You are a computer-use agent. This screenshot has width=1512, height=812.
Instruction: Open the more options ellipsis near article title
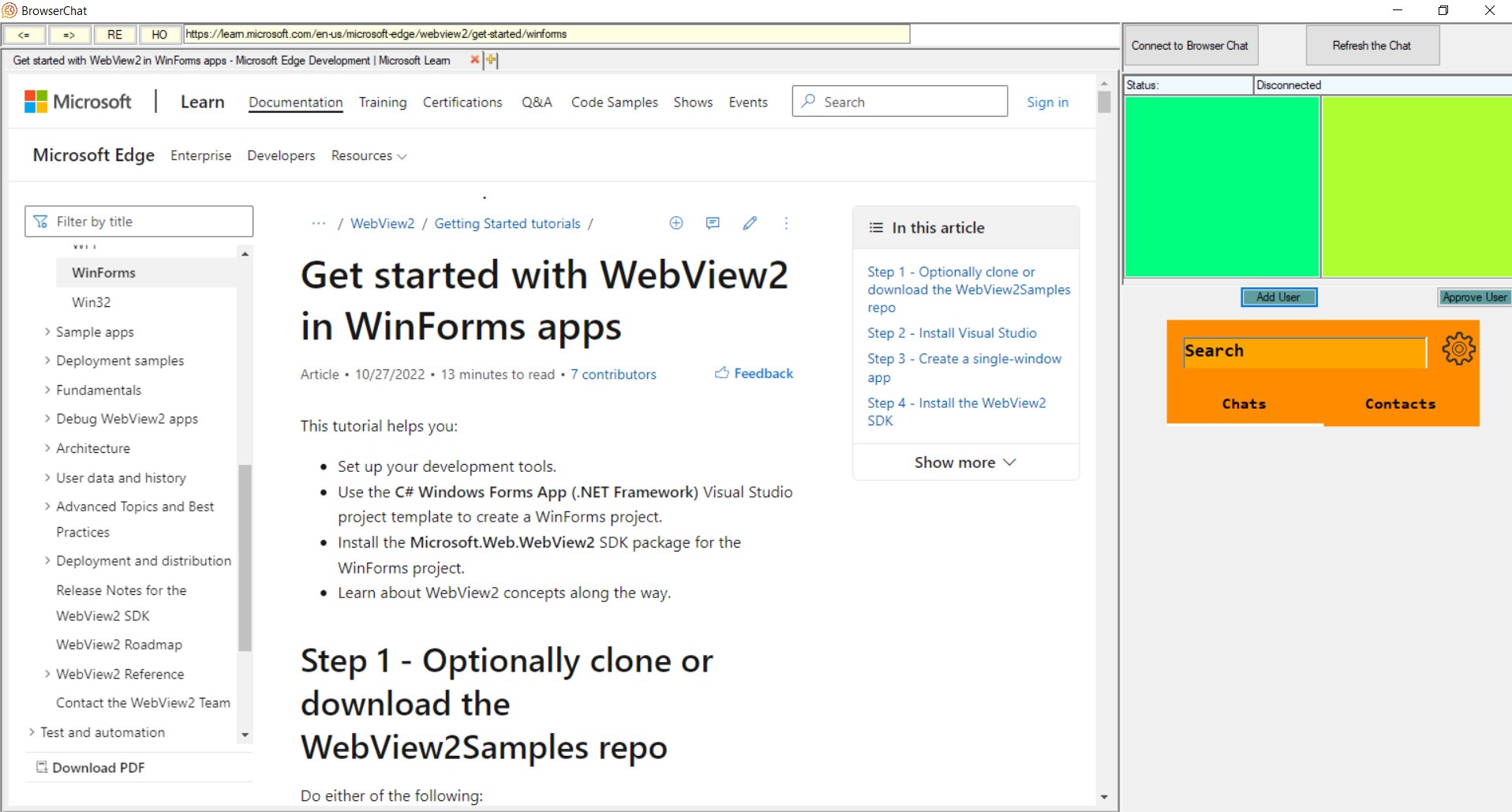[786, 223]
